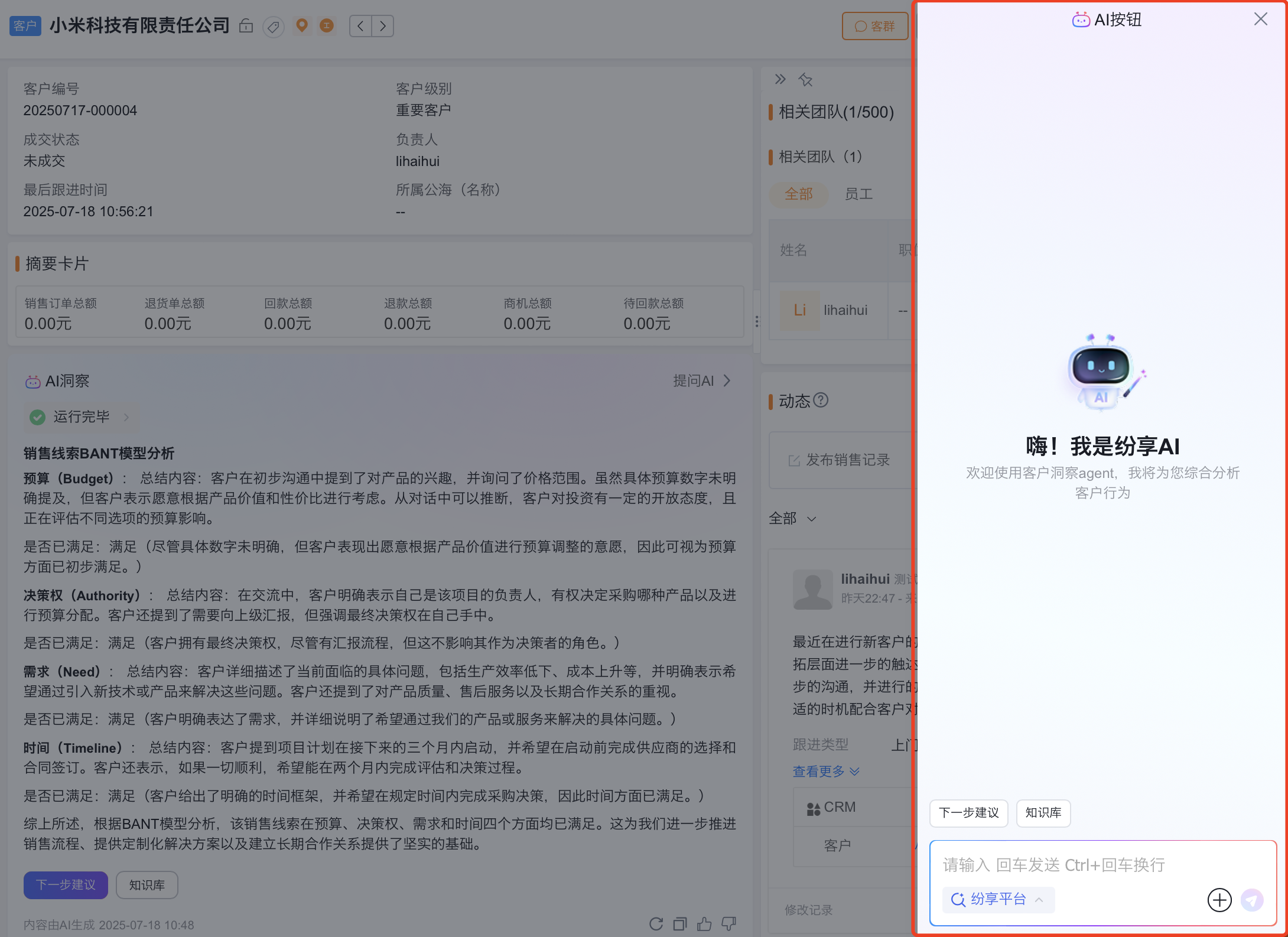
Task: Copy AI content with copy icon
Action: (x=680, y=924)
